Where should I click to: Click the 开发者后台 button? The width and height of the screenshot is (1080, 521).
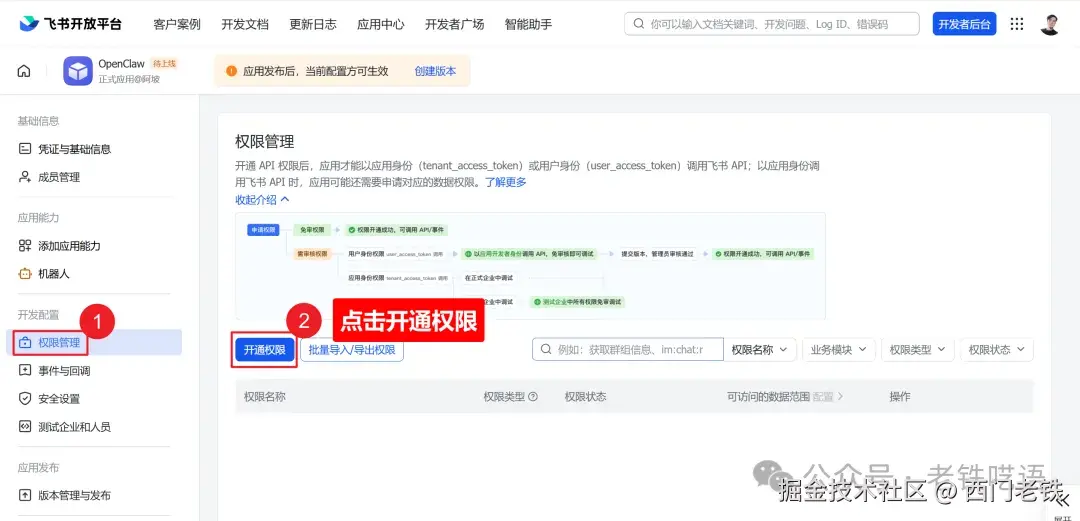(964, 24)
